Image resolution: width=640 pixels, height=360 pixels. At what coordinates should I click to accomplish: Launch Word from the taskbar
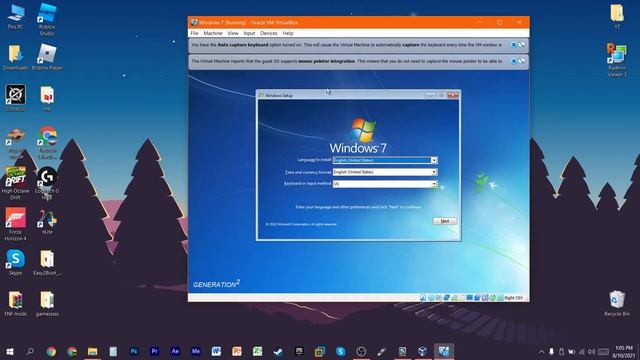click(216, 351)
